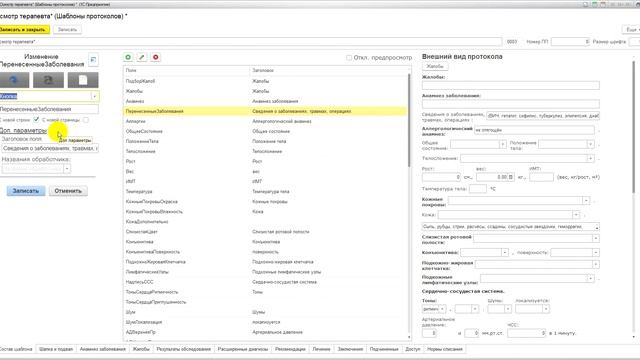Viewport: 640px width, 360px height.
Task: Open the 'Доступ' tab
Action: (413, 349)
